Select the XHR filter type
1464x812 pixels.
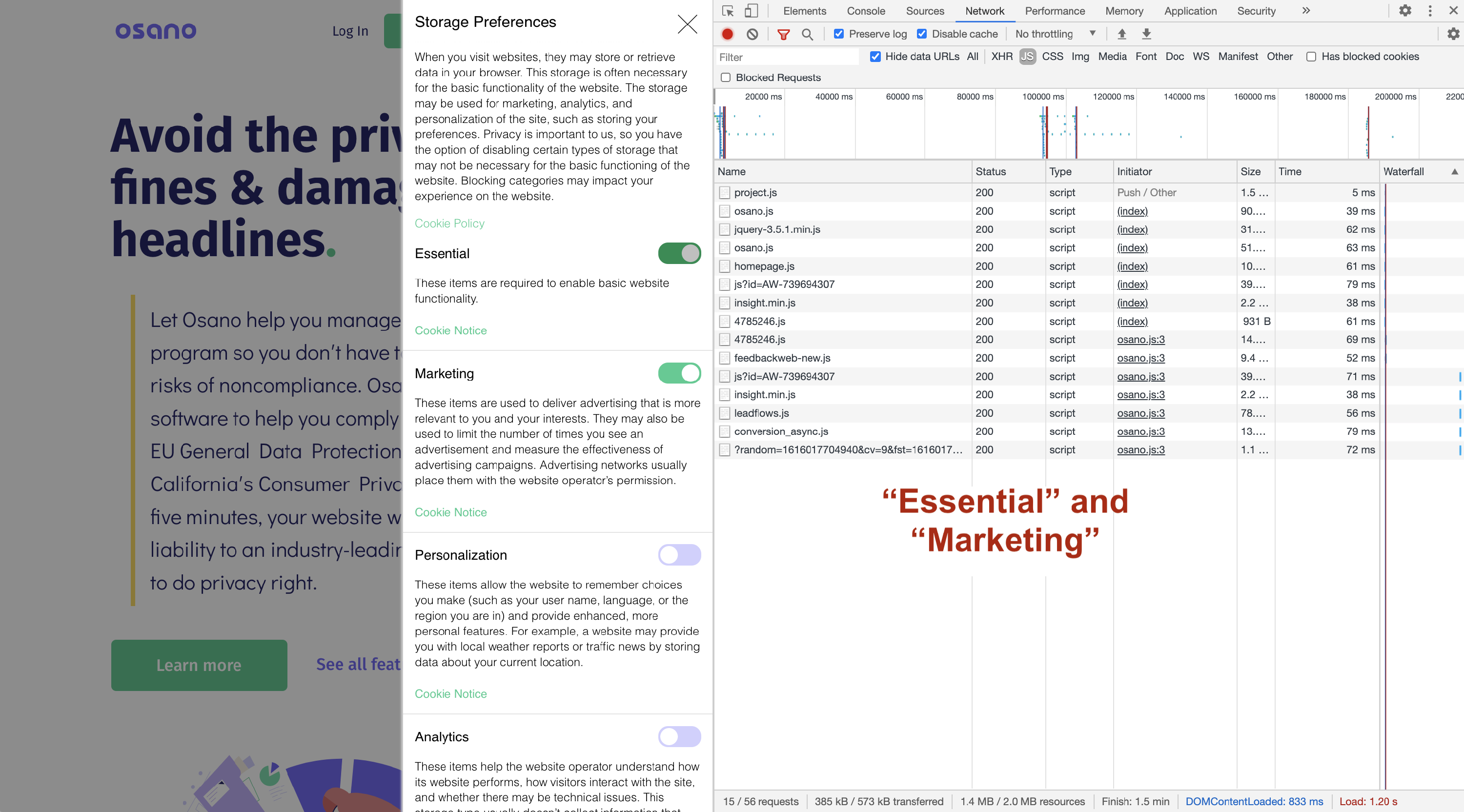pyautogui.click(x=1001, y=56)
